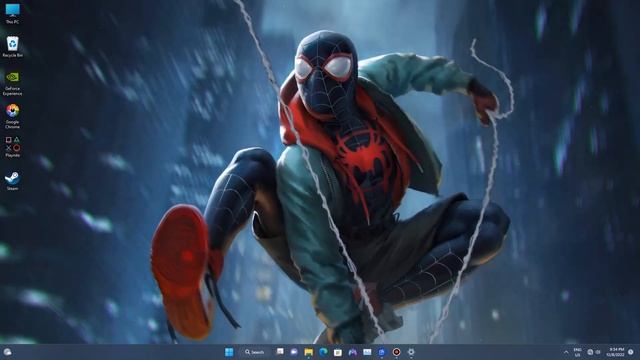The height and width of the screenshot is (360, 640).
Task: Select the Playnite desktop shortcut
Action: click(12, 147)
